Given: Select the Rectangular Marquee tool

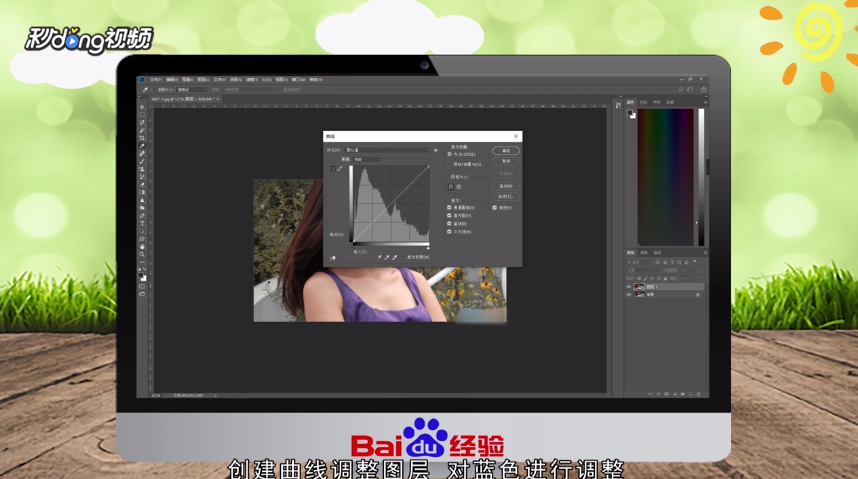Looking at the screenshot, I should pos(142,114).
